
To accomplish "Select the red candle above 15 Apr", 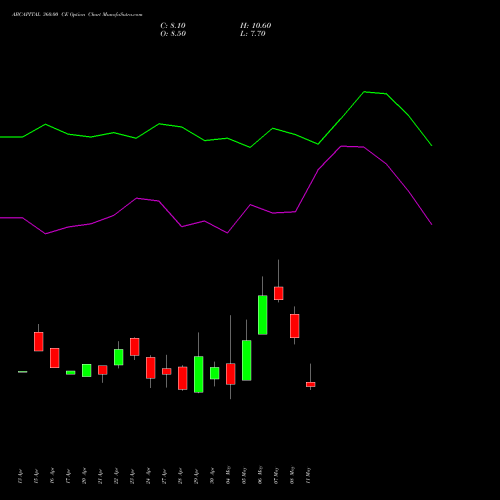I will coord(39,342).
